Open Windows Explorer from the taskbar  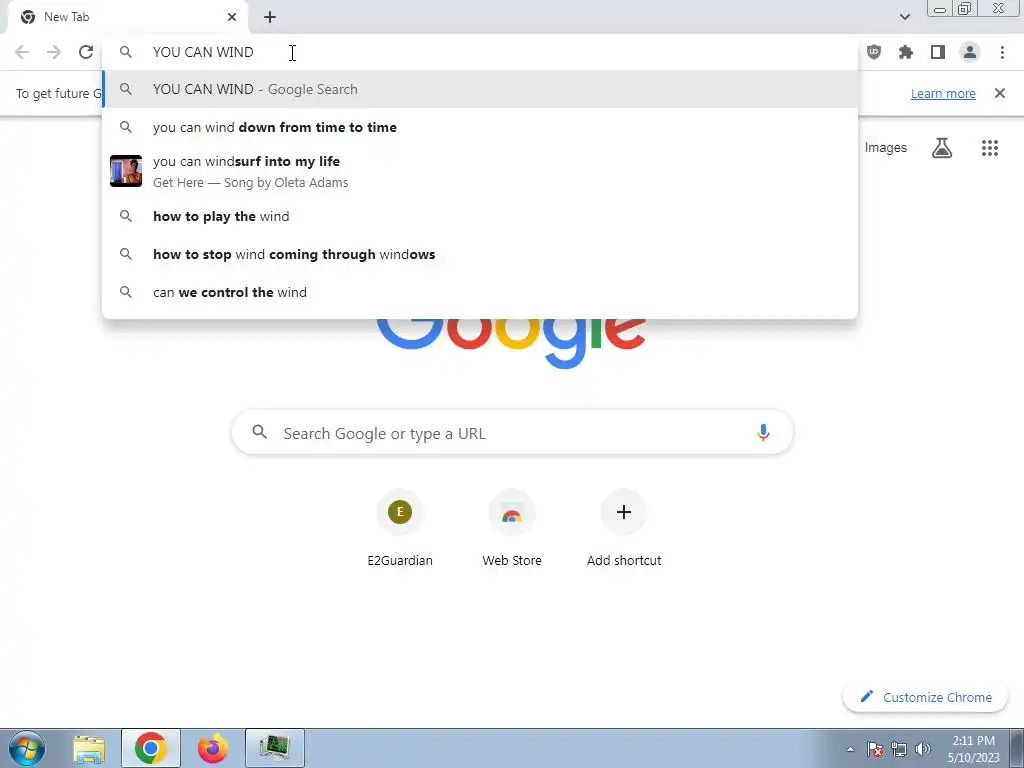coord(89,748)
